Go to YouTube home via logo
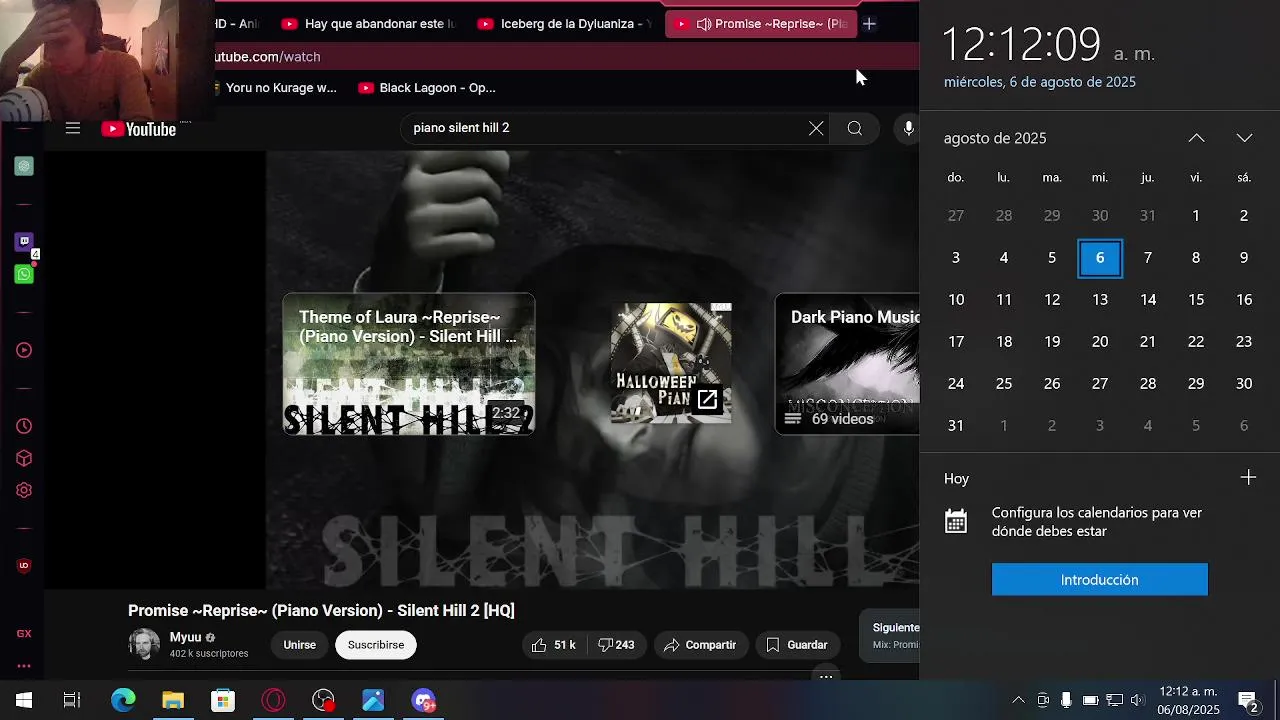Image resolution: width=1280 pixels, height=720 pixels. tap(139, 129)
